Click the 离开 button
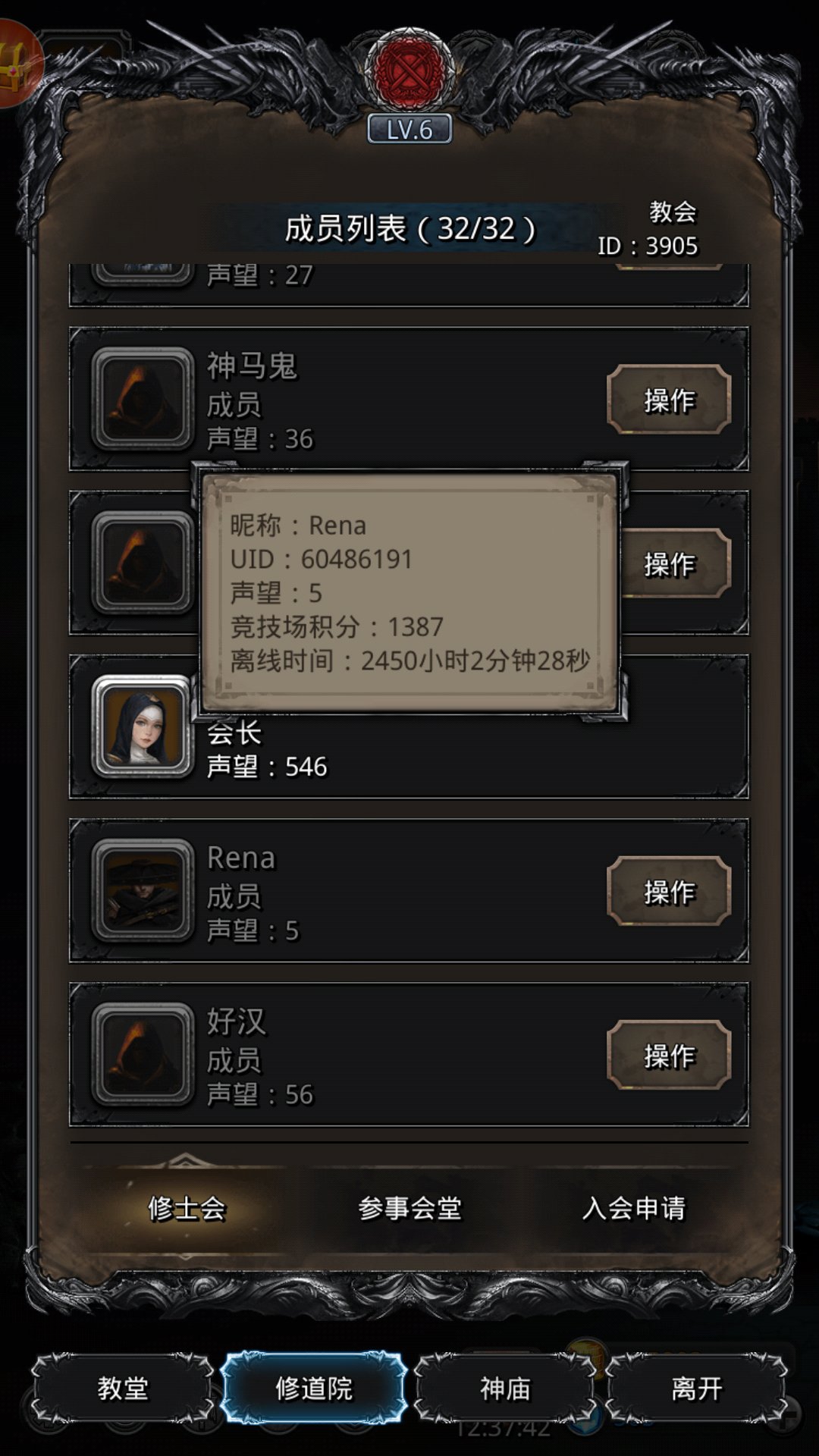 [x=696, y=1389]
